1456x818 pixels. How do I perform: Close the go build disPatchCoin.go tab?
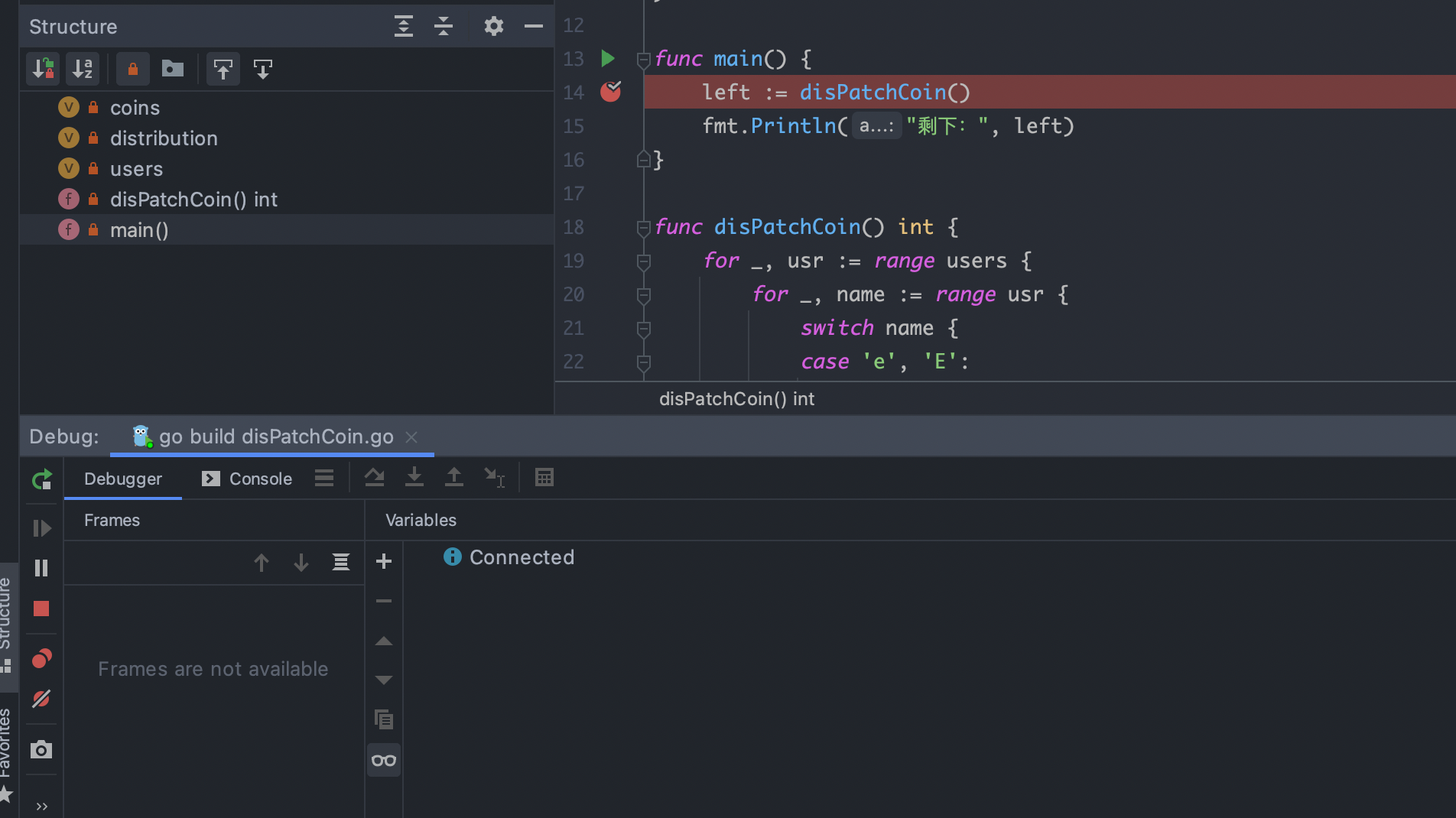(x=411, y=437)
